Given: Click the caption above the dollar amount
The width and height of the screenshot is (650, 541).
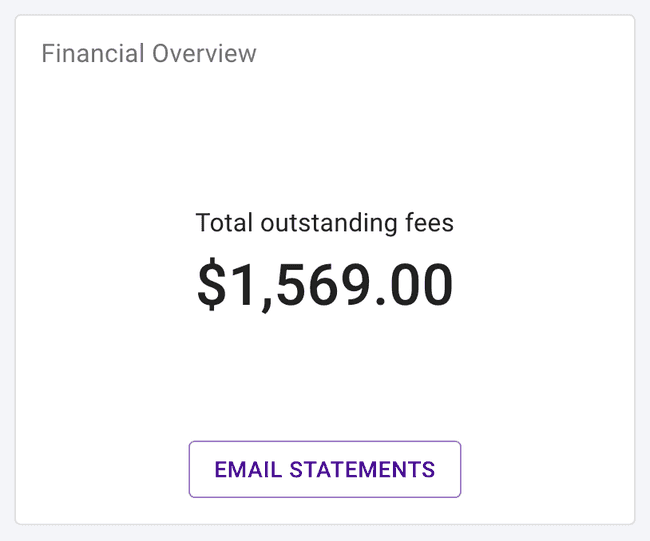Looking at the screenshot, I should coord(324,222).
